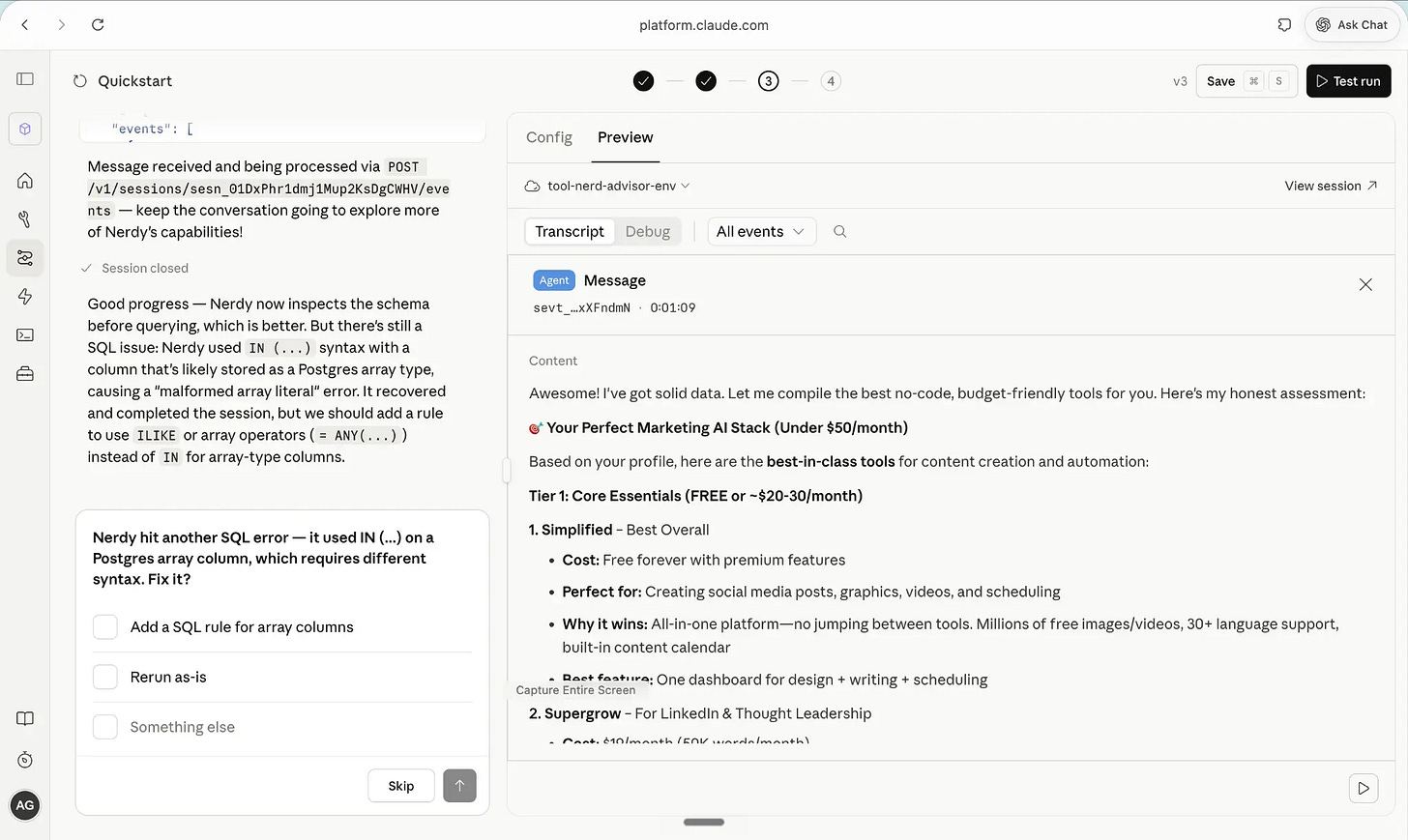Check "Add a SQL rule for array columns"
The height and width of the screenshot is (840, 1408).
click(x=105, y=627)
